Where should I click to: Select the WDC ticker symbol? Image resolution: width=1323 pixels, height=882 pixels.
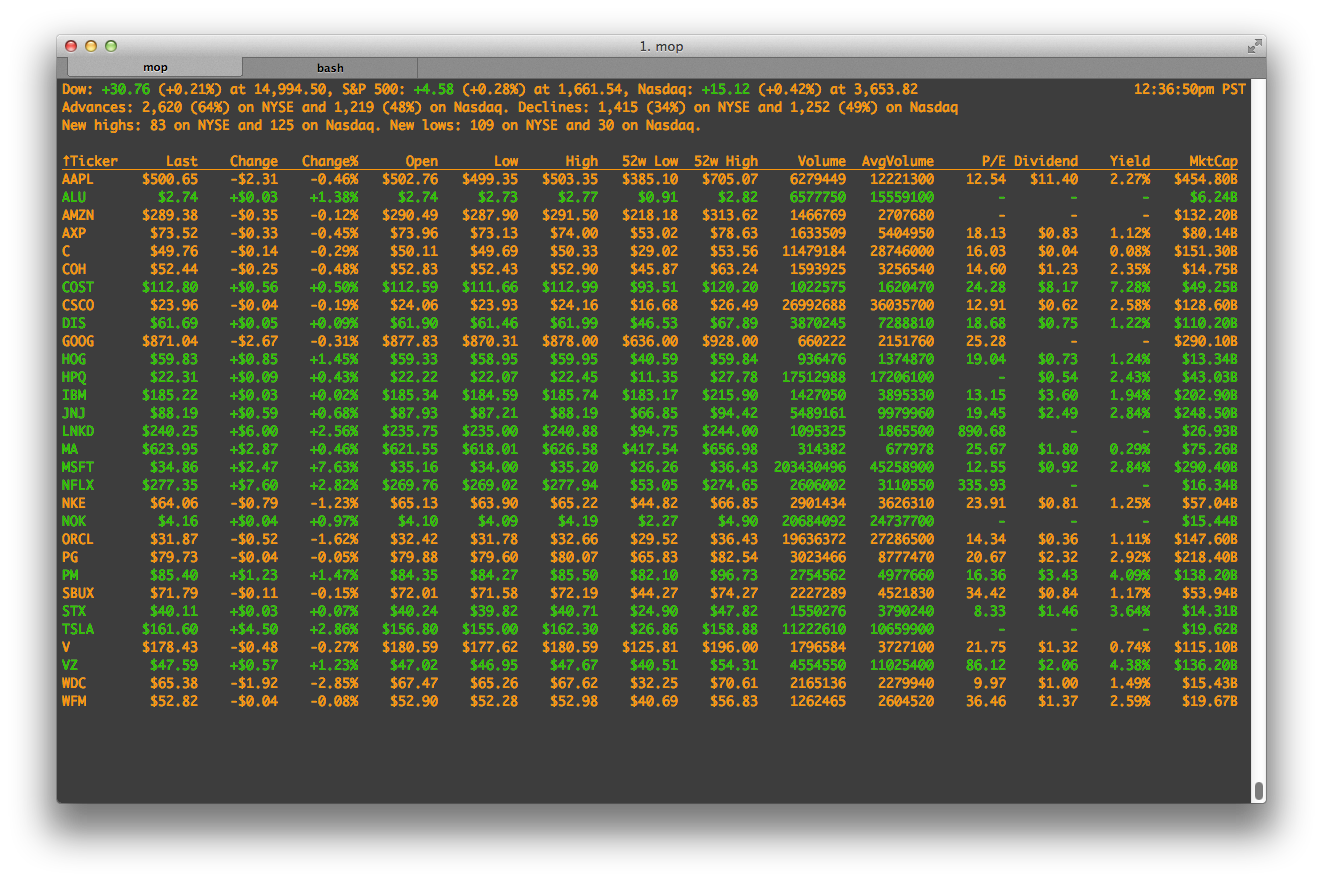pos(74,683)
